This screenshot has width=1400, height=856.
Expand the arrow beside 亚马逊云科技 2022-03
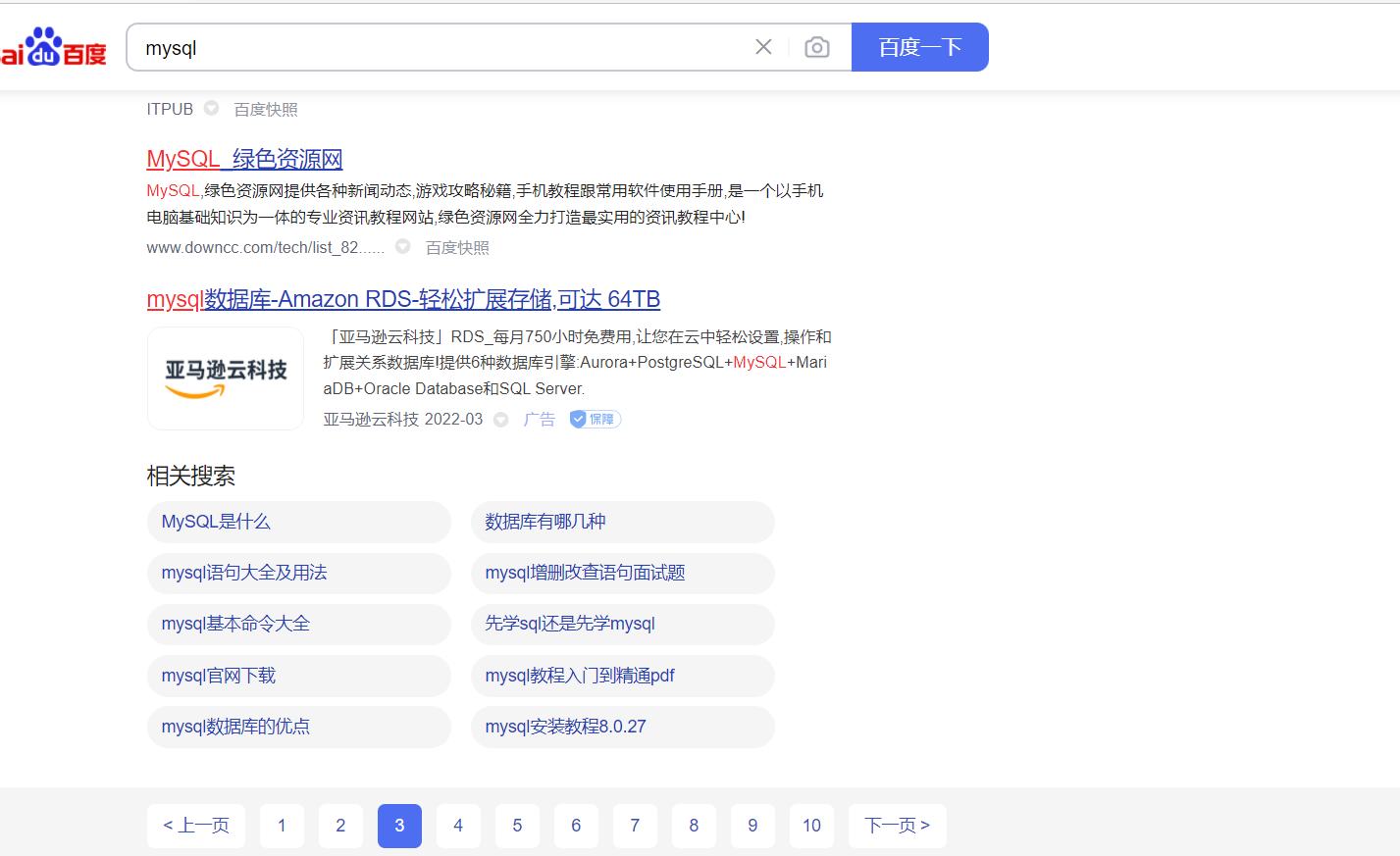501,420
